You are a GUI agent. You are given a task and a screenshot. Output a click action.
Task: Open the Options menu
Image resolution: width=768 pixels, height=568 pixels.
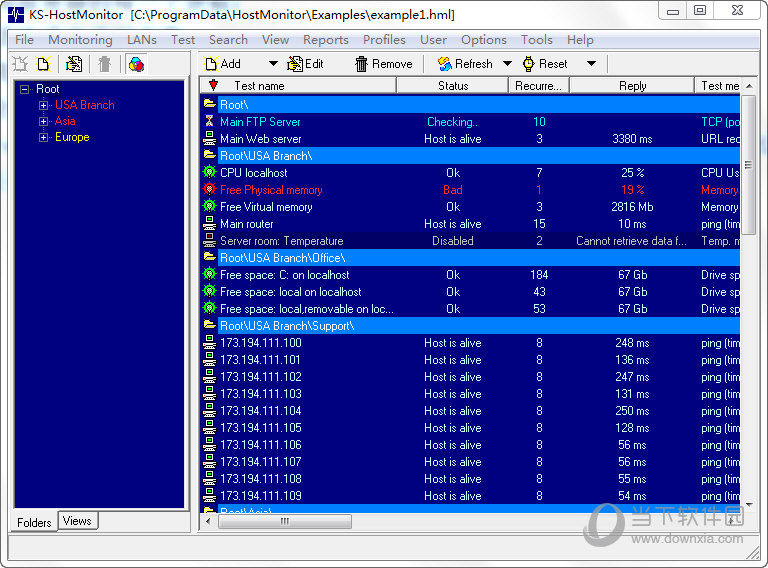tap(484, 40)
